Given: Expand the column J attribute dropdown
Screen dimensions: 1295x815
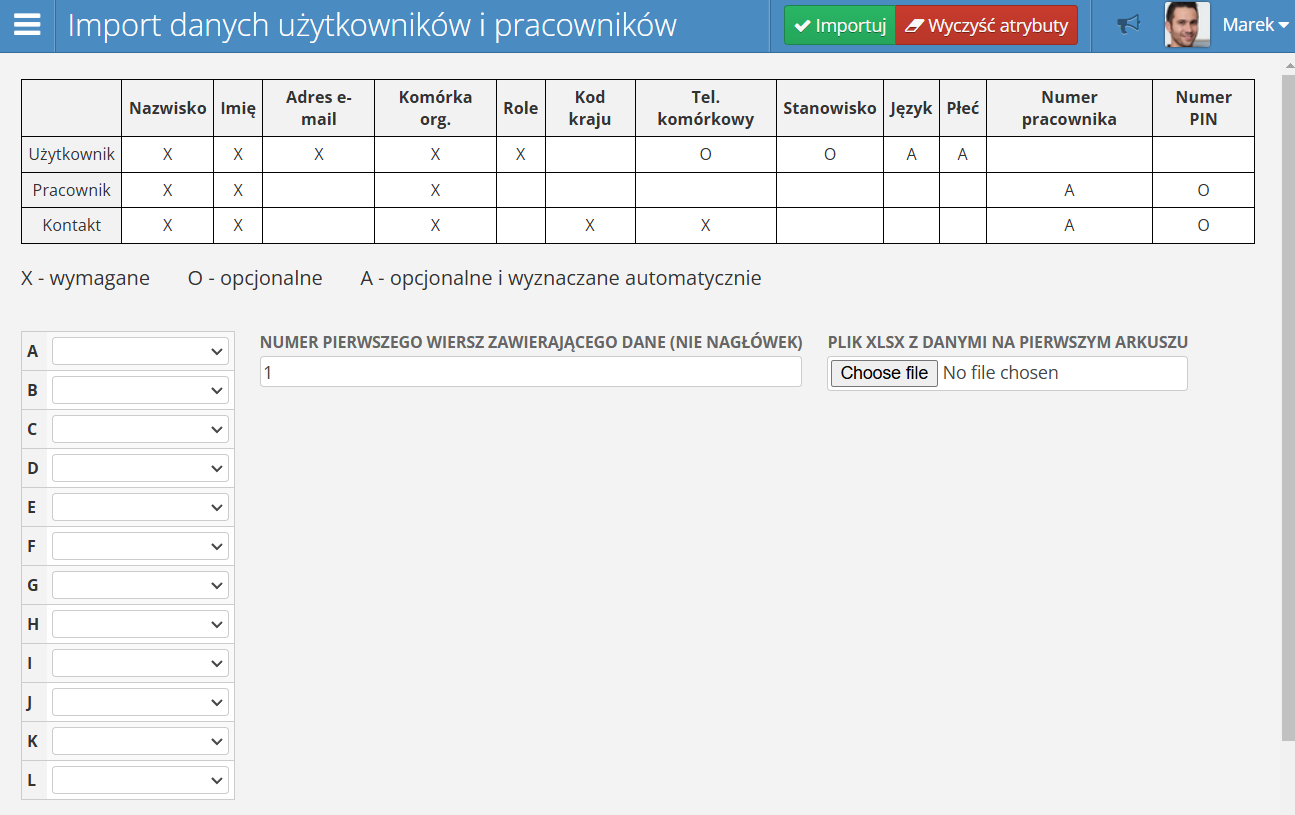Looking at the screenshot, I should click(x=140, y=702).
